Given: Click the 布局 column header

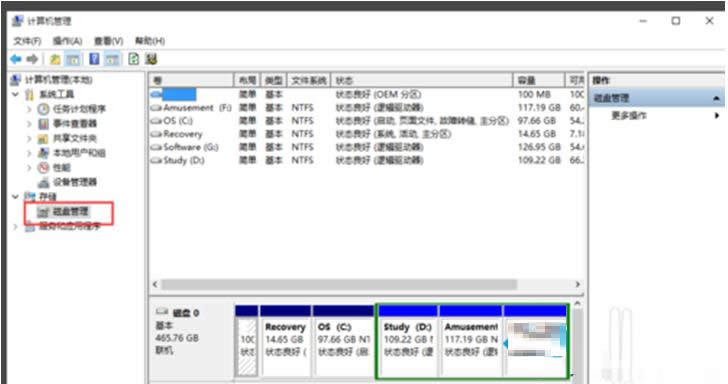Looking at the screenshot, I should tap(247, 80).
